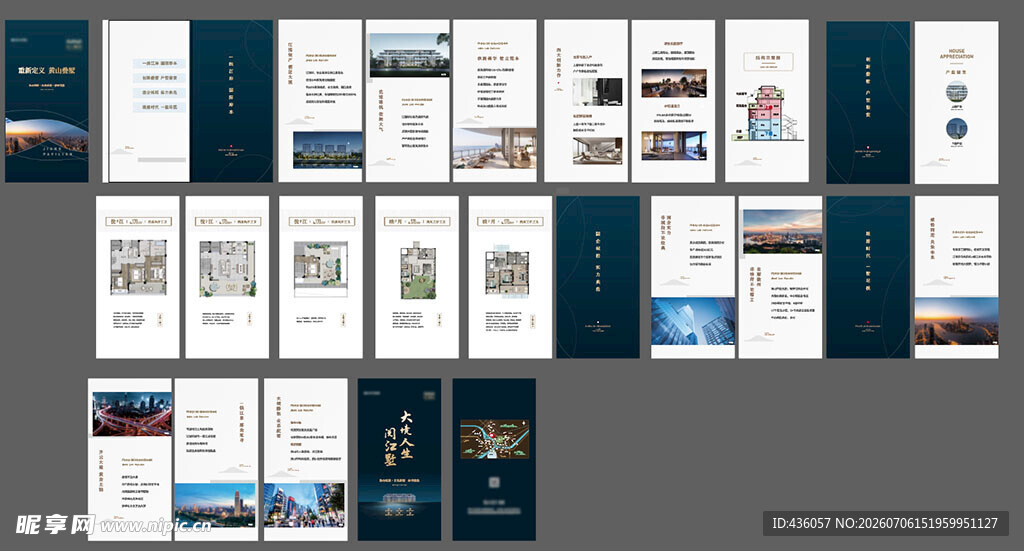Select the dark blue panel joined to the four-bar page
The image size is (1024, 551).
tap(232, 101)
